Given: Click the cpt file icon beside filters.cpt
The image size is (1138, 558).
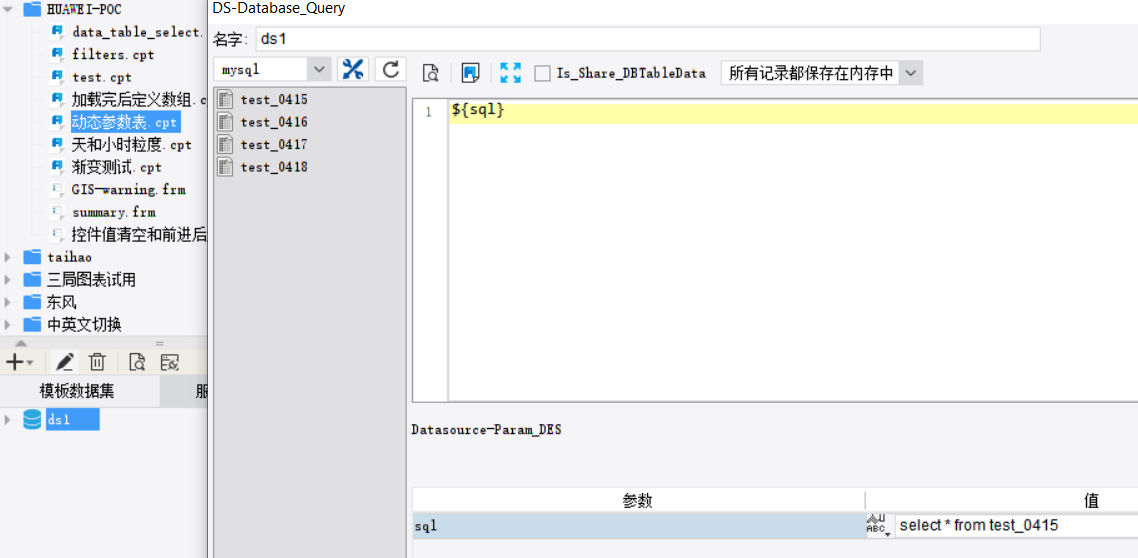Looking at the screenshot, I should pyautogui.click(x=57, y=54).
